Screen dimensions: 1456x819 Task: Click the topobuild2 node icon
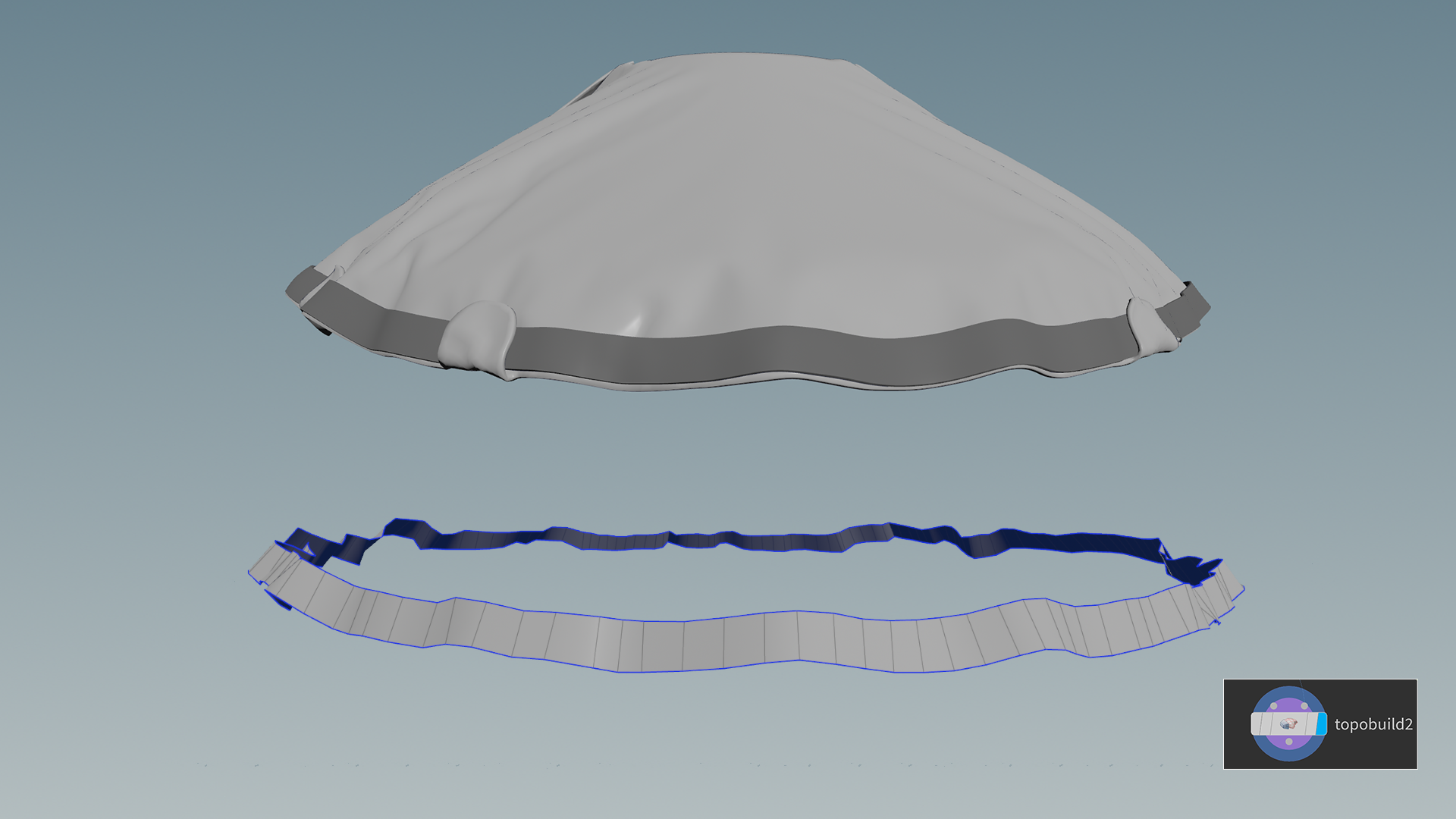pos(1288,723)
